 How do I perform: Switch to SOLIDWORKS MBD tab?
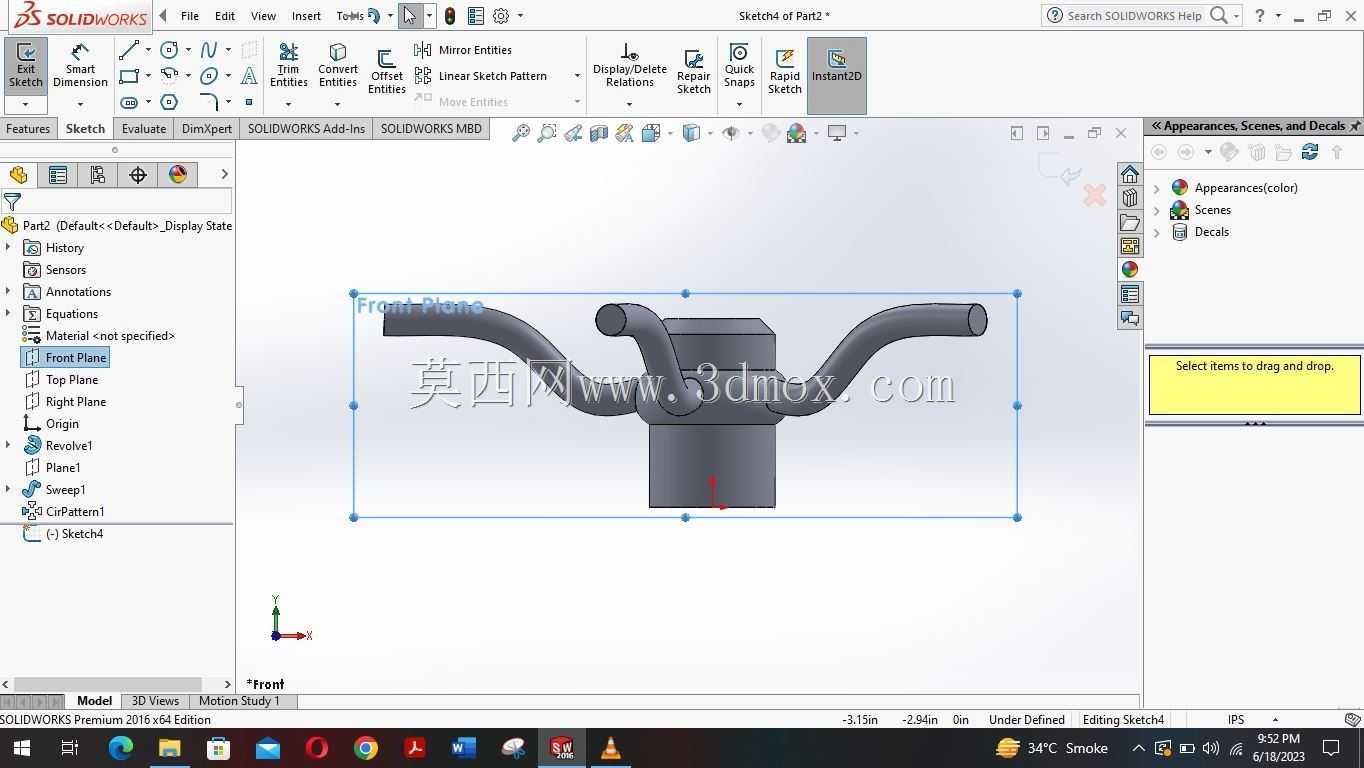[x=431, y=129]
